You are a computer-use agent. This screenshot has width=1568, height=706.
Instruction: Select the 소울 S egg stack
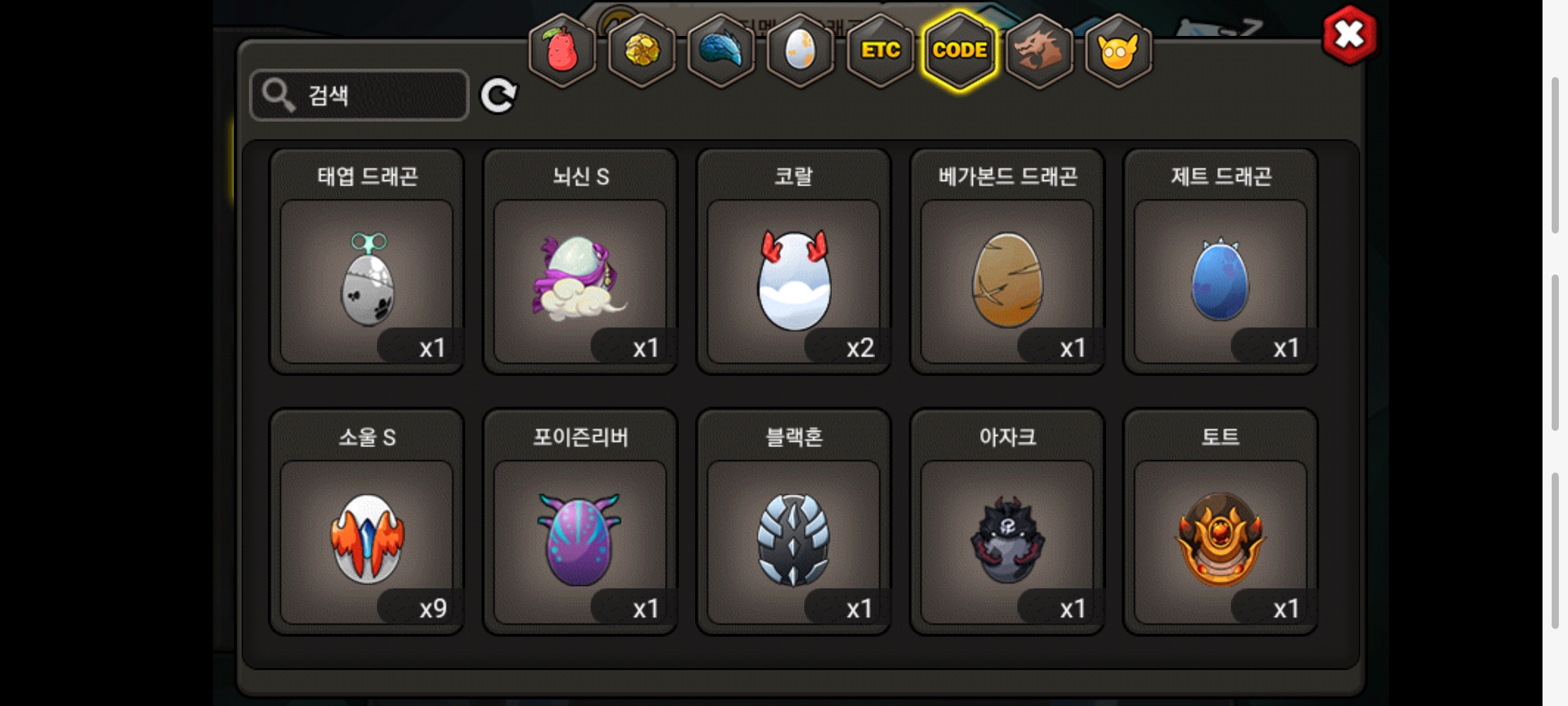click(x=367, y=522)
